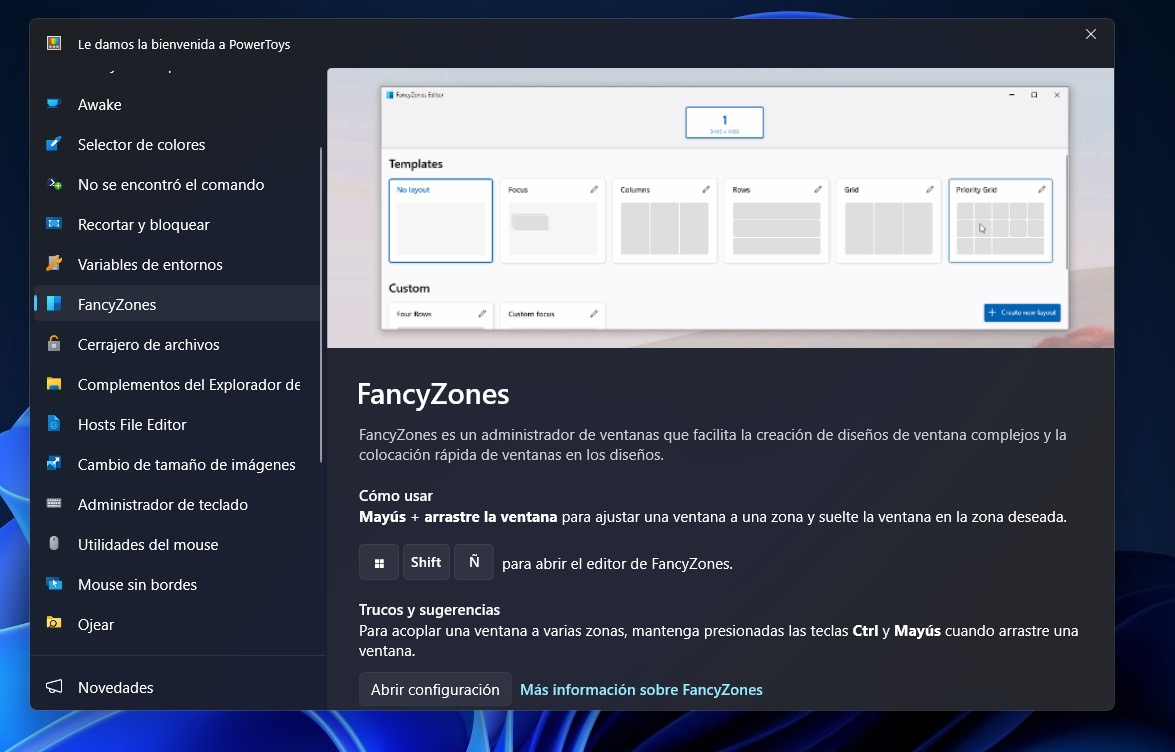The width and height of the screenshot is (1175, 752).
Task: Open Variables de entornos entry
Action: tap(177, 264)
